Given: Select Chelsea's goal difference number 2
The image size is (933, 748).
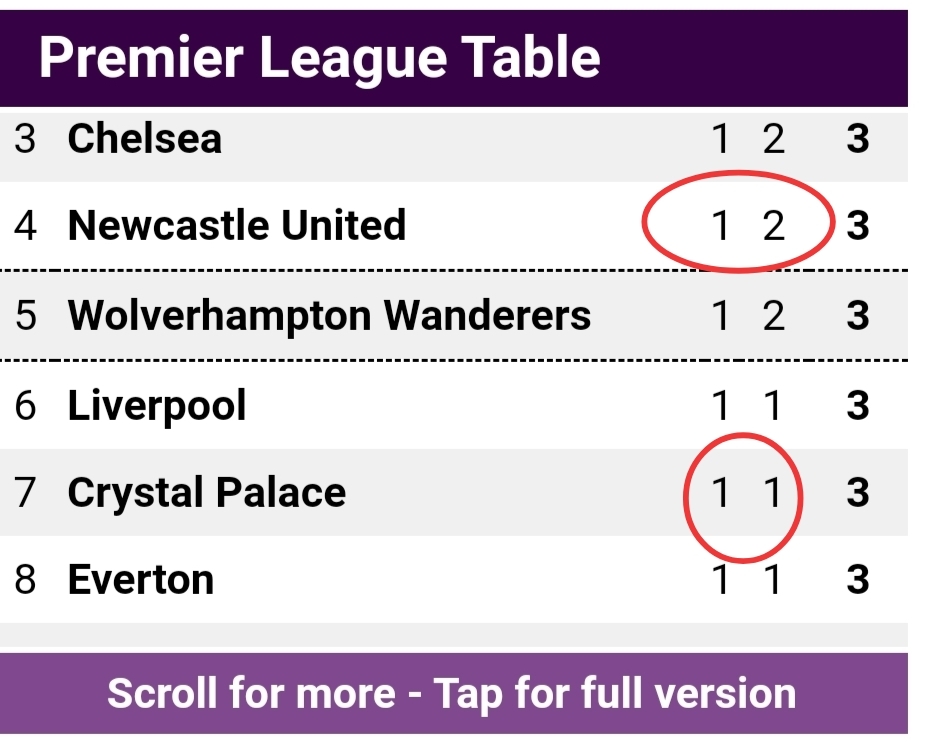Looking at the screenshot, I should 773,139.
